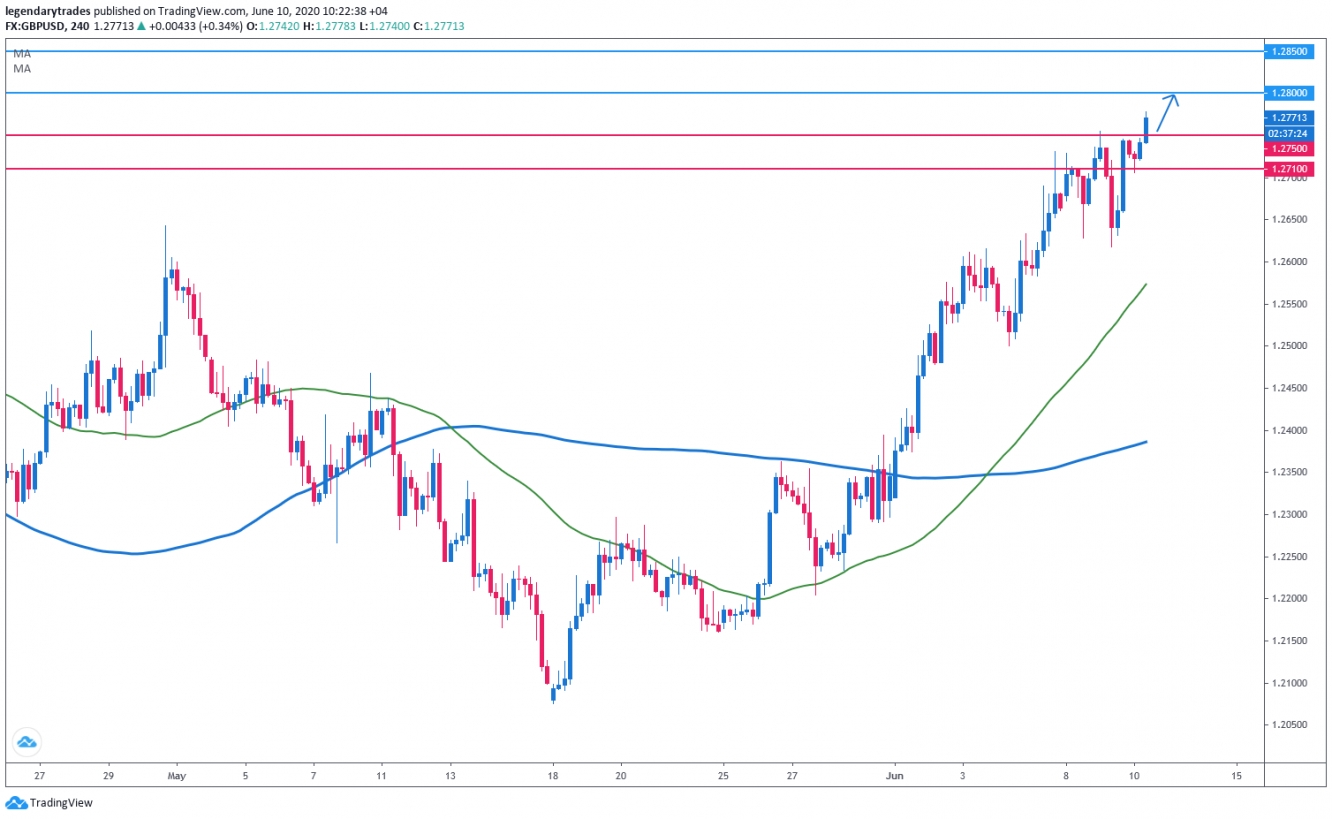Click the Jun label on time axis
1332x819 pixels.
click(x=895, y=775)
